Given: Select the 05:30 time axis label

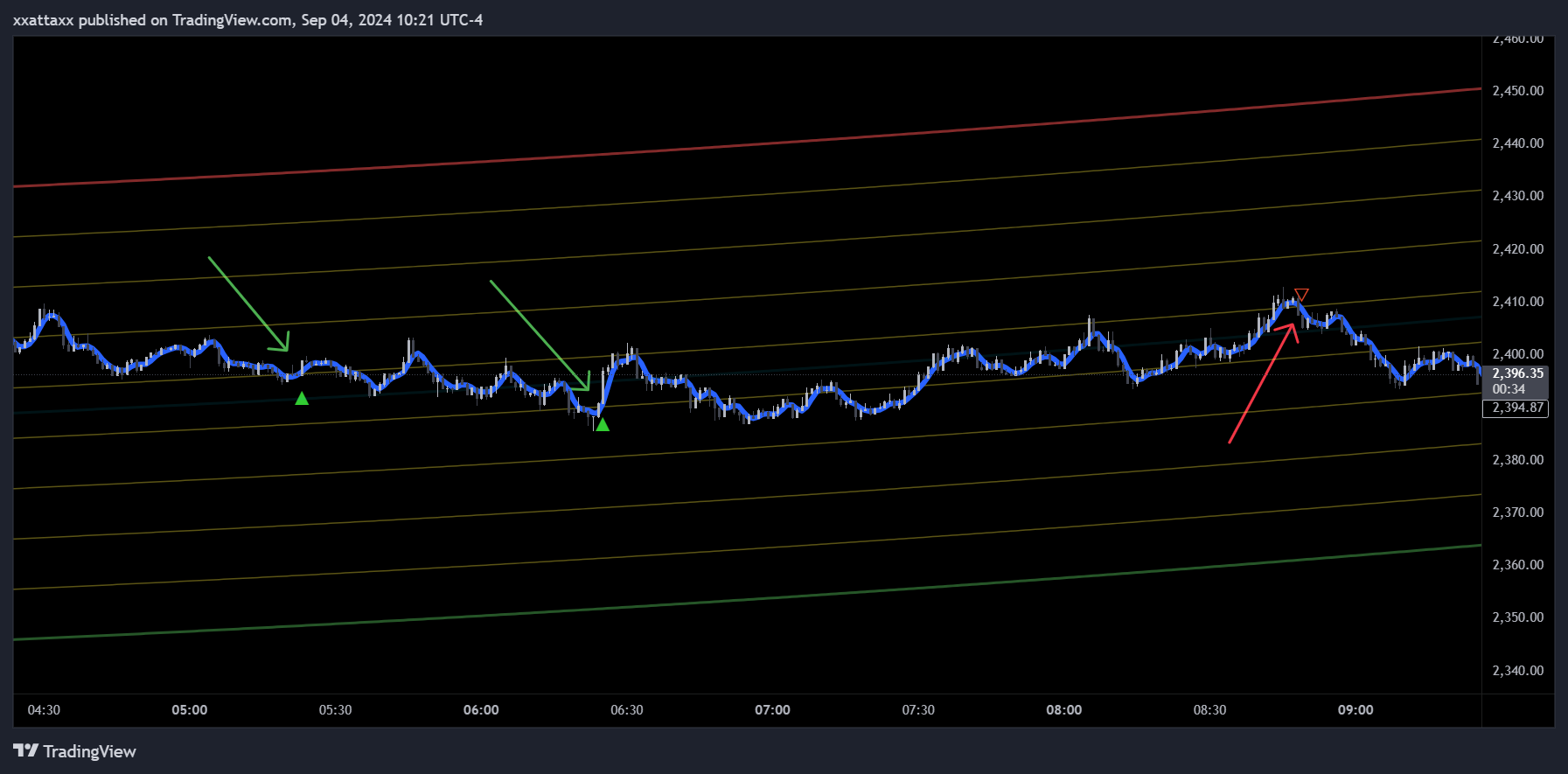Looking at the screenshot, I should pyautogui.click(x=335, y=710).
